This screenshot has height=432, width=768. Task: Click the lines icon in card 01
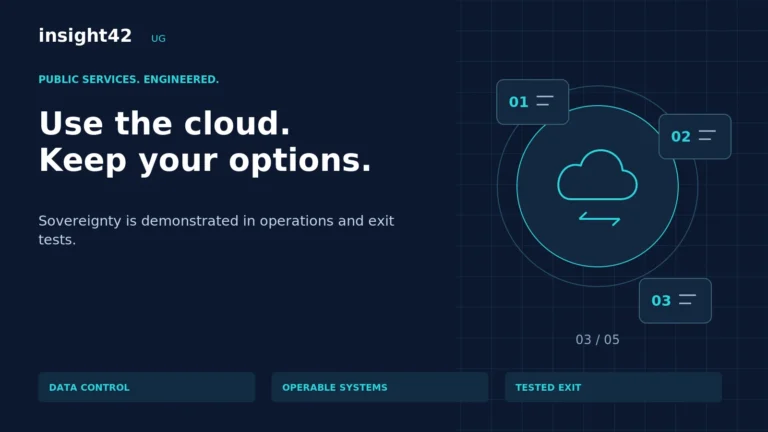545,101
